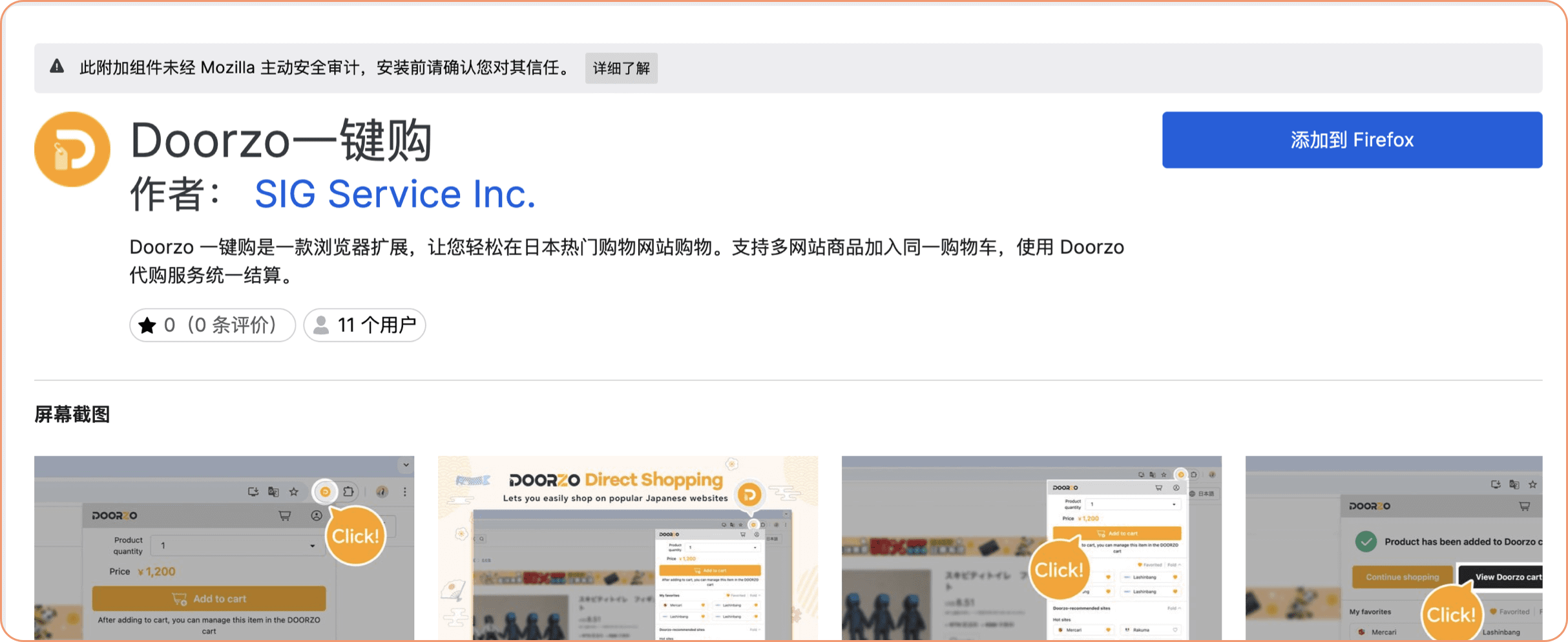Open the 详细了解 learn more button
Viewport: 1568px width, 642px height.
pyautogui.click(x=621, y=68)
